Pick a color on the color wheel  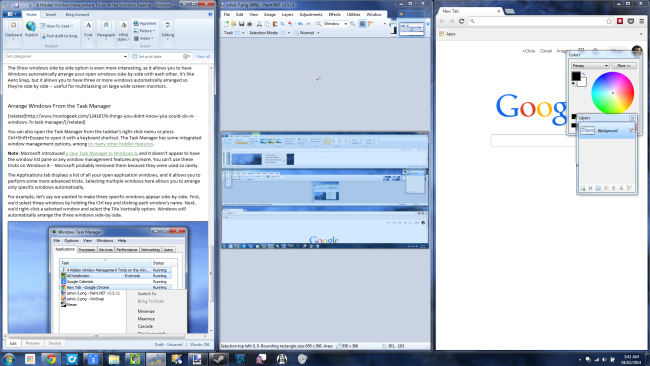pos(612,93)
